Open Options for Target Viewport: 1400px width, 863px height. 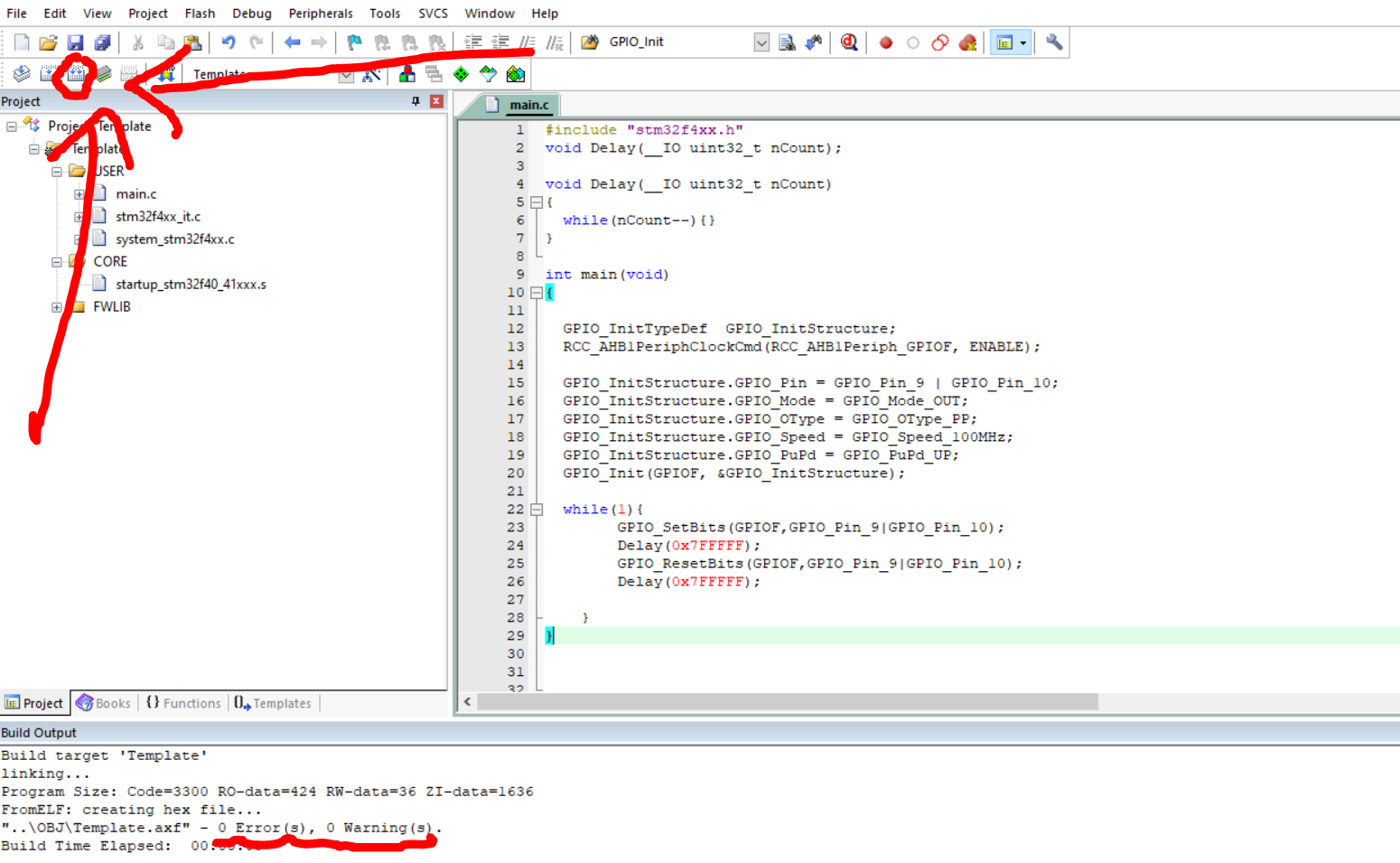pos(371,74)
